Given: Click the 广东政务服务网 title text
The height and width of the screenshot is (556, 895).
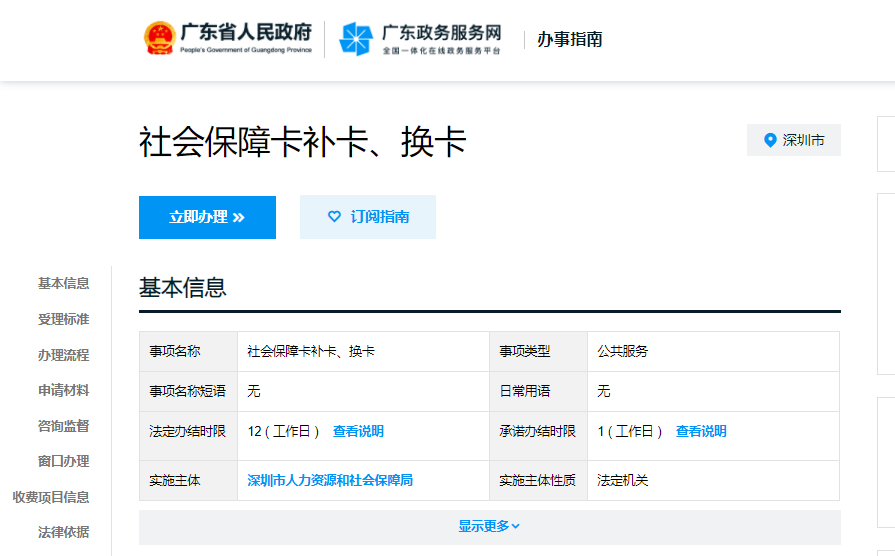Looking at the screenshot, I should point(441,33).
